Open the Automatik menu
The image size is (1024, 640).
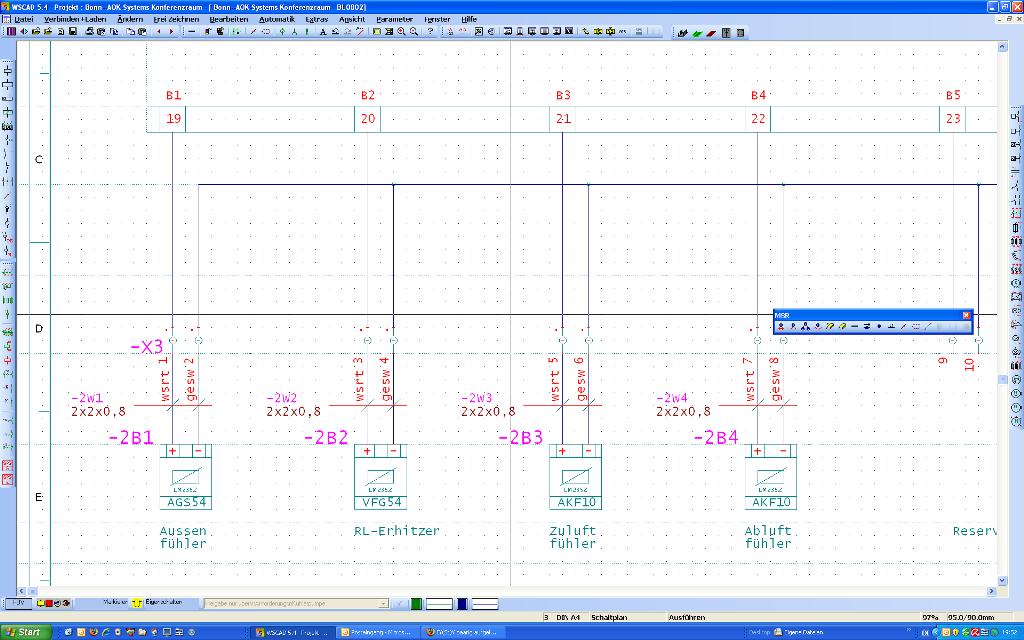click(277, 20)
